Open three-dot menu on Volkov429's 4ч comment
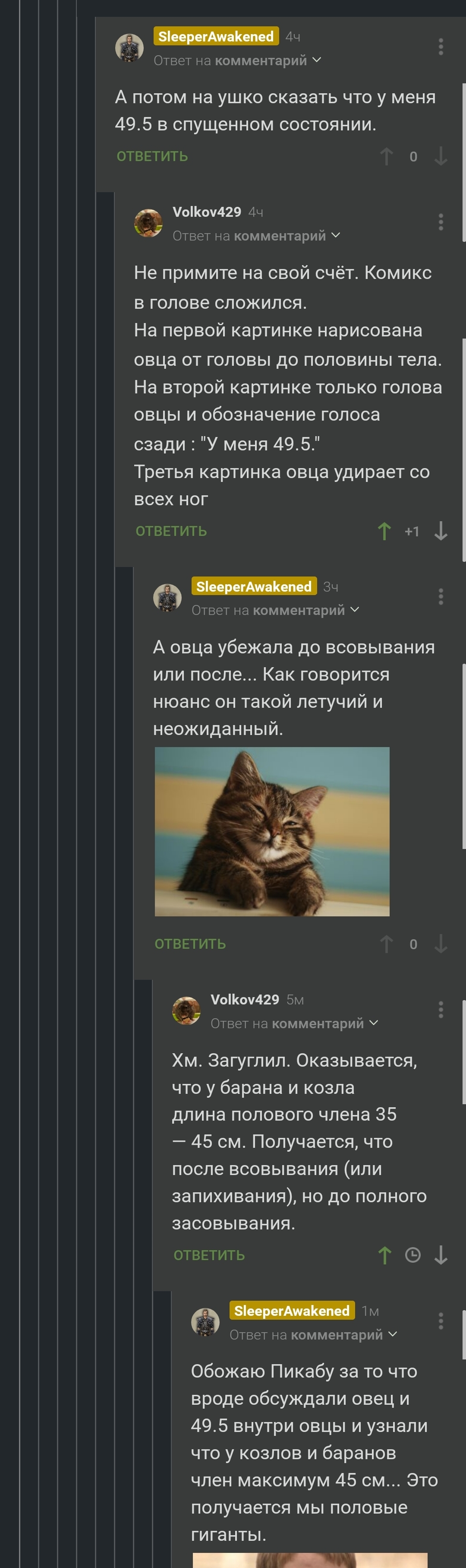The image size is (466, 1568). (441, 222)
